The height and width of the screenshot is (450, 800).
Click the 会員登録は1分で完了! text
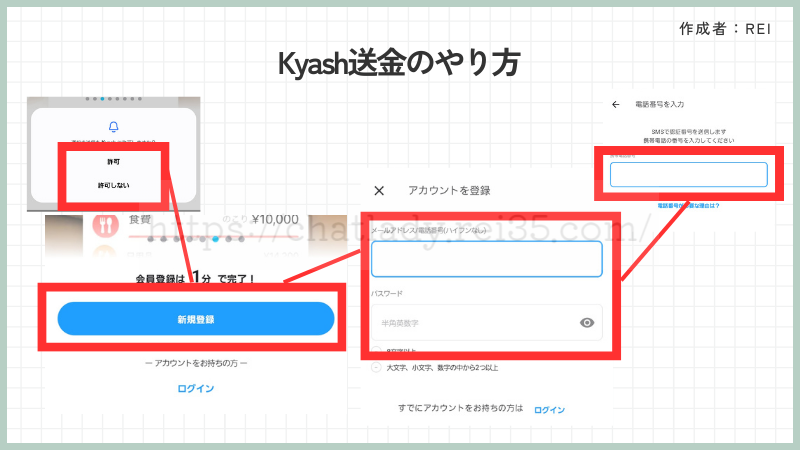[195, 278]
